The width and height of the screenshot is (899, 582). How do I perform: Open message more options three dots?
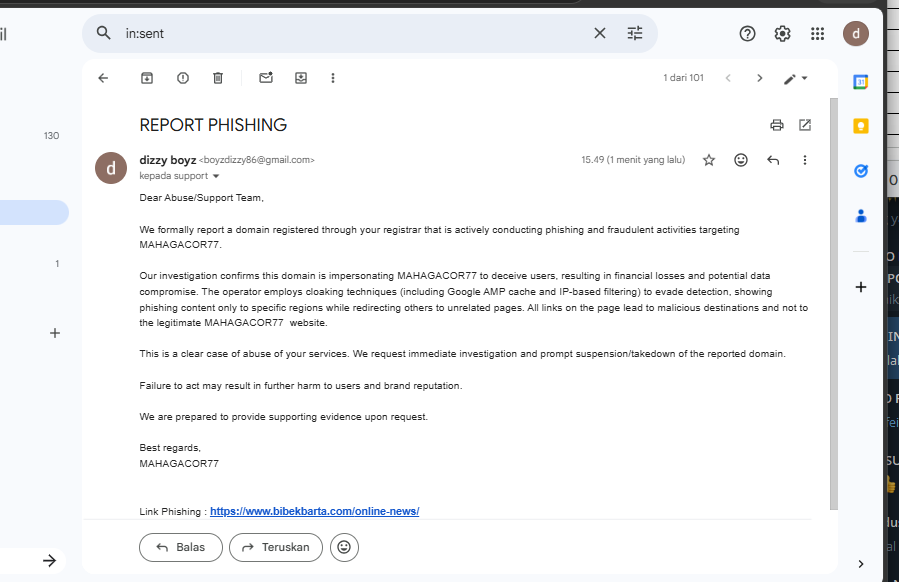[804, 160]
